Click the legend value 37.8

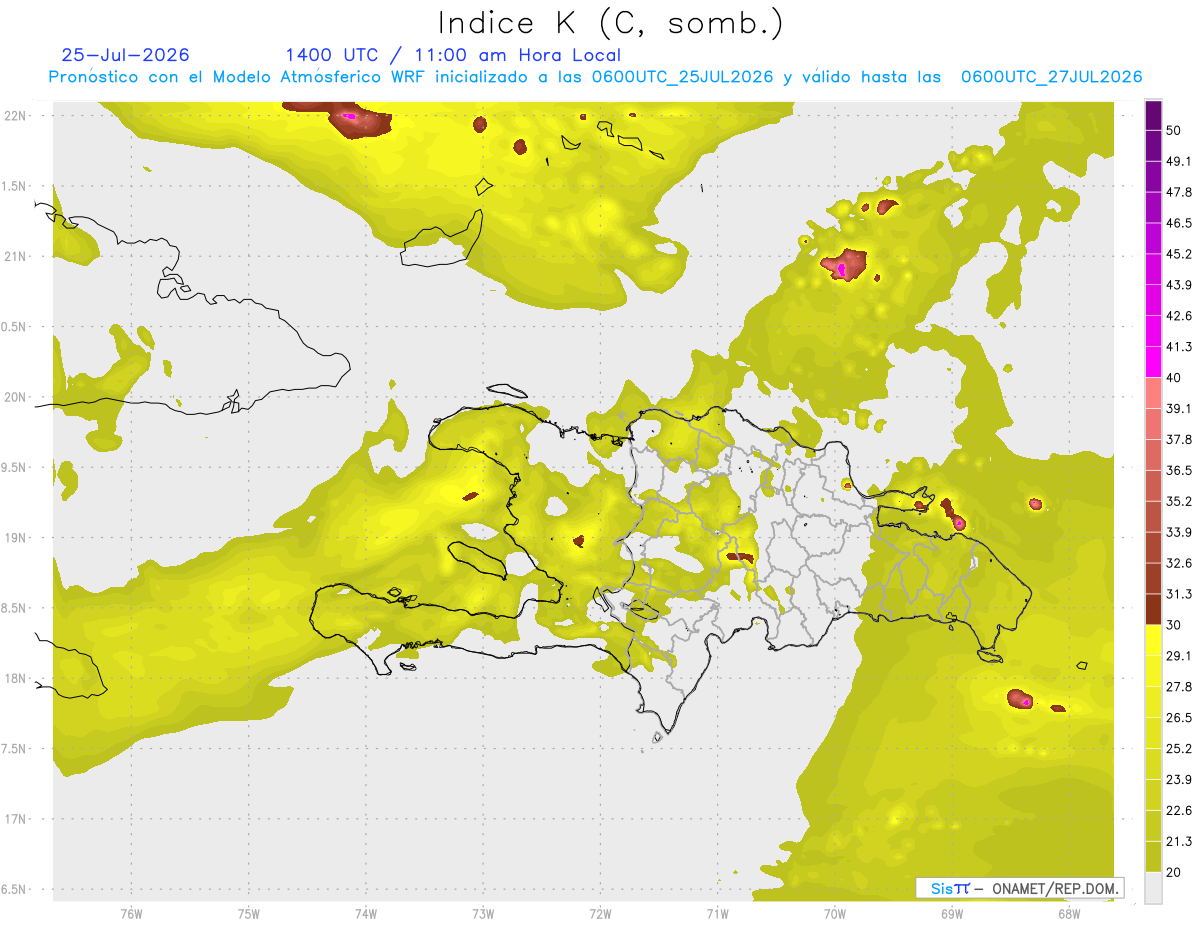click(x=1179, y=439)
